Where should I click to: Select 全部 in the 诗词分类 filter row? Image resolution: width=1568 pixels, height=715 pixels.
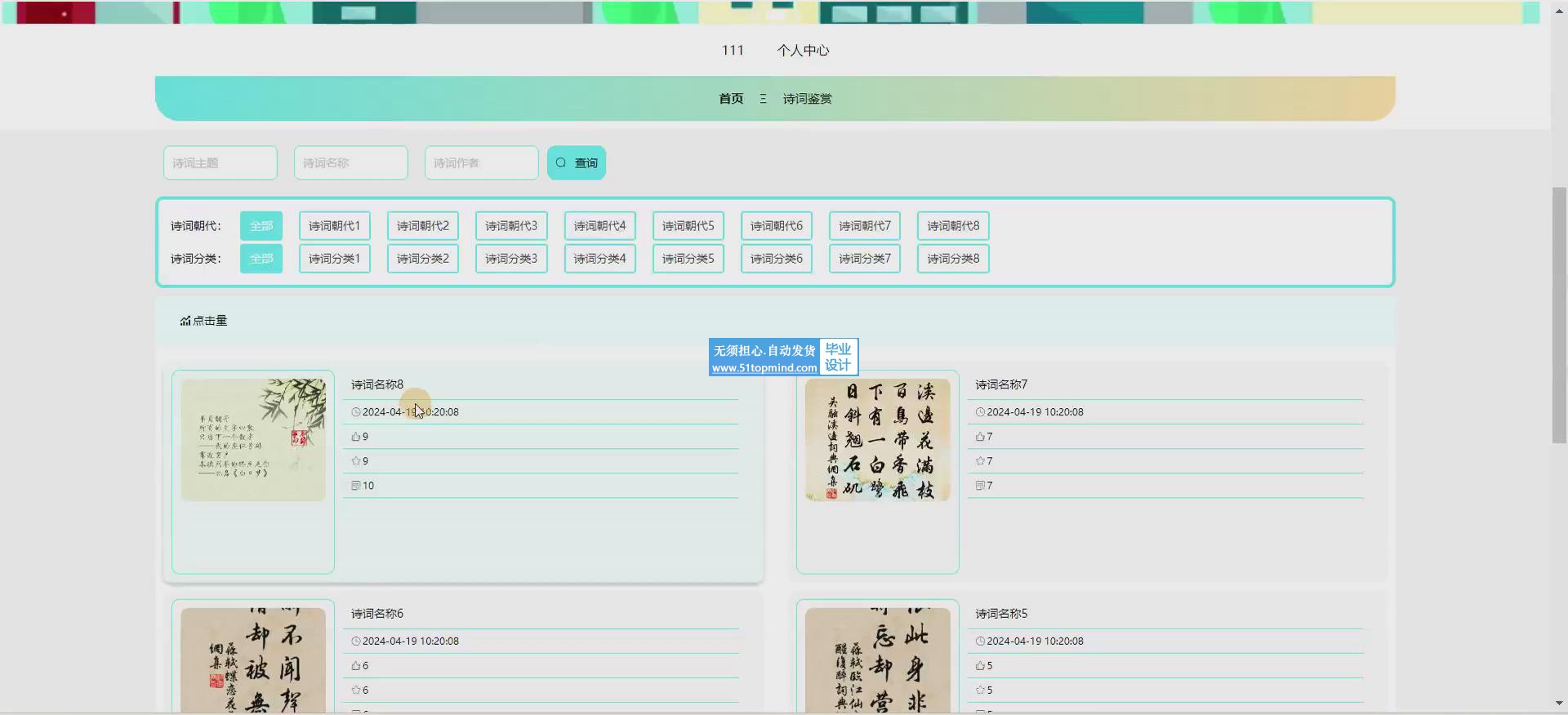261,259
